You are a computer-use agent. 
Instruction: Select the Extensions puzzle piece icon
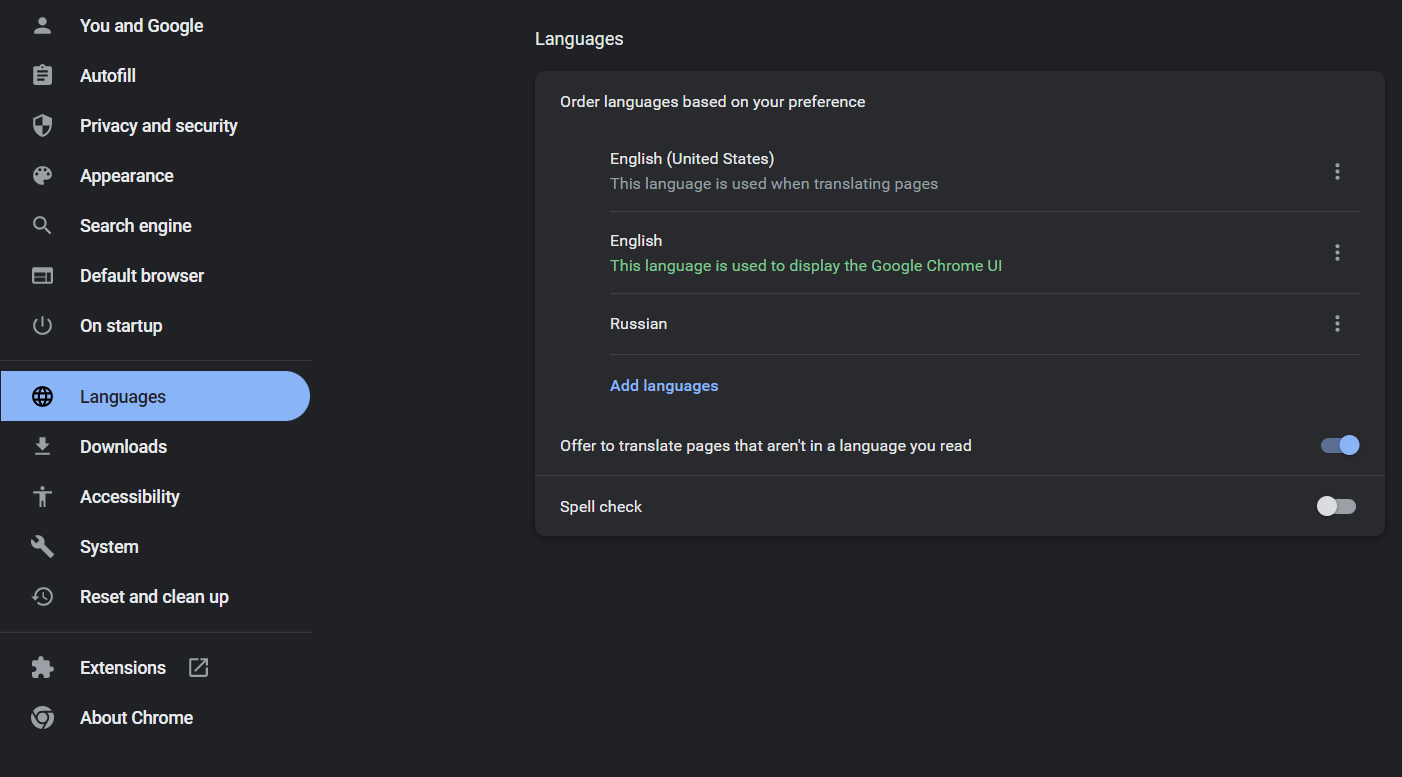42,667
